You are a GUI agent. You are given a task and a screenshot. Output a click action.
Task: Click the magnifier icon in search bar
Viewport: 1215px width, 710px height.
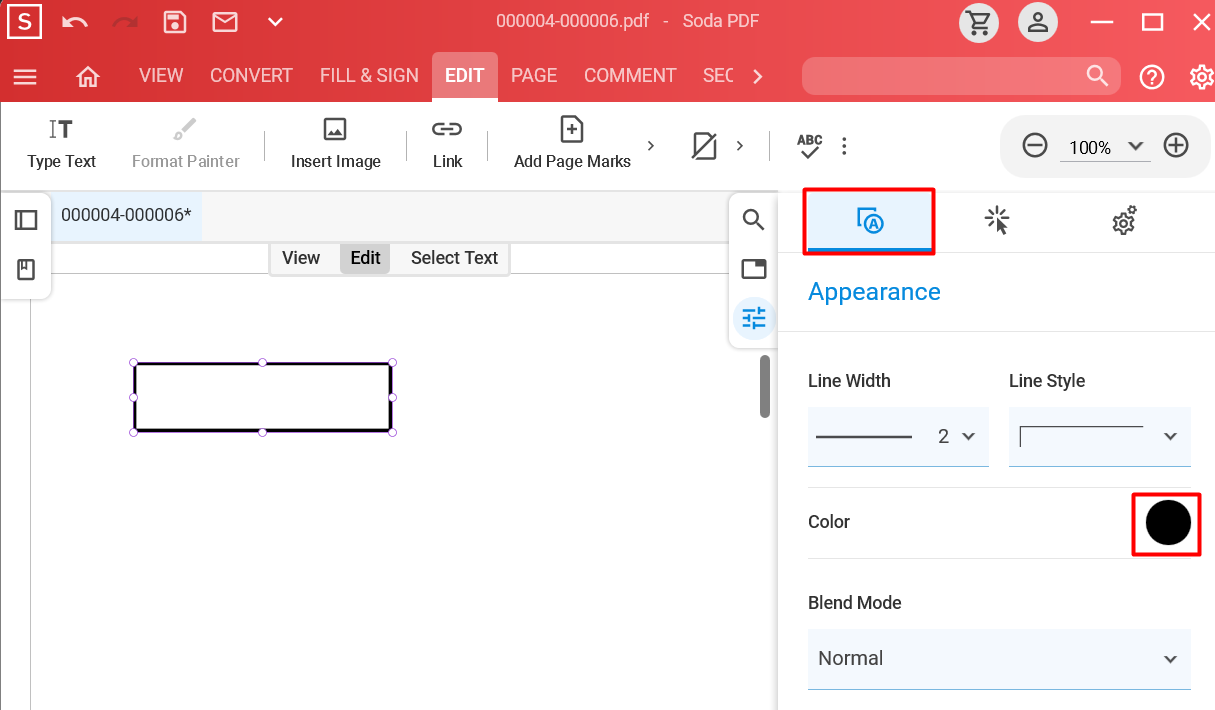(x=1097, y=76)
